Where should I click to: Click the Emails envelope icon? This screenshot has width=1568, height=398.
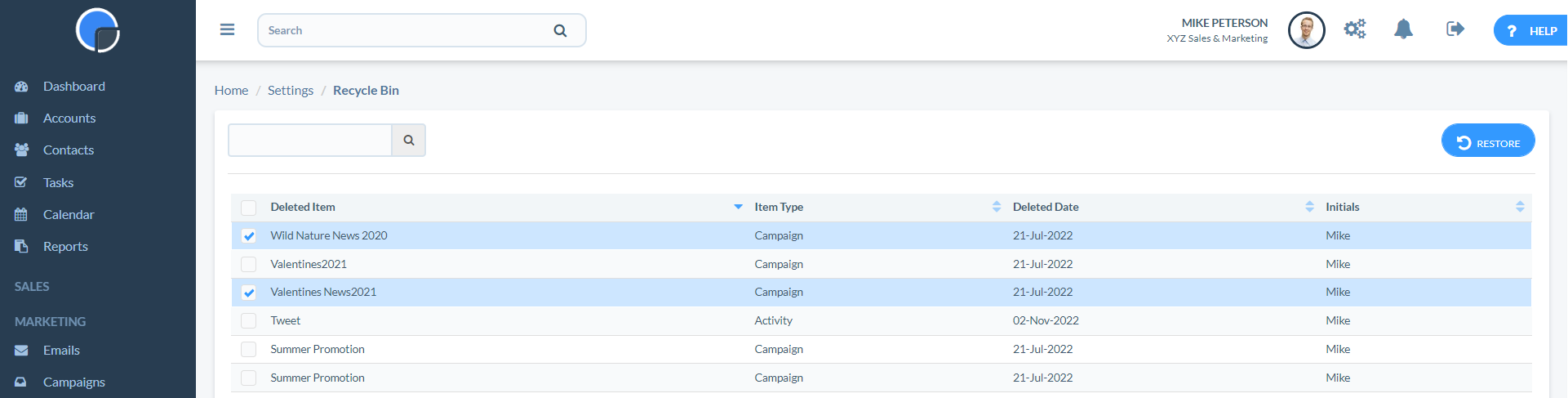(x=21, y=350)
